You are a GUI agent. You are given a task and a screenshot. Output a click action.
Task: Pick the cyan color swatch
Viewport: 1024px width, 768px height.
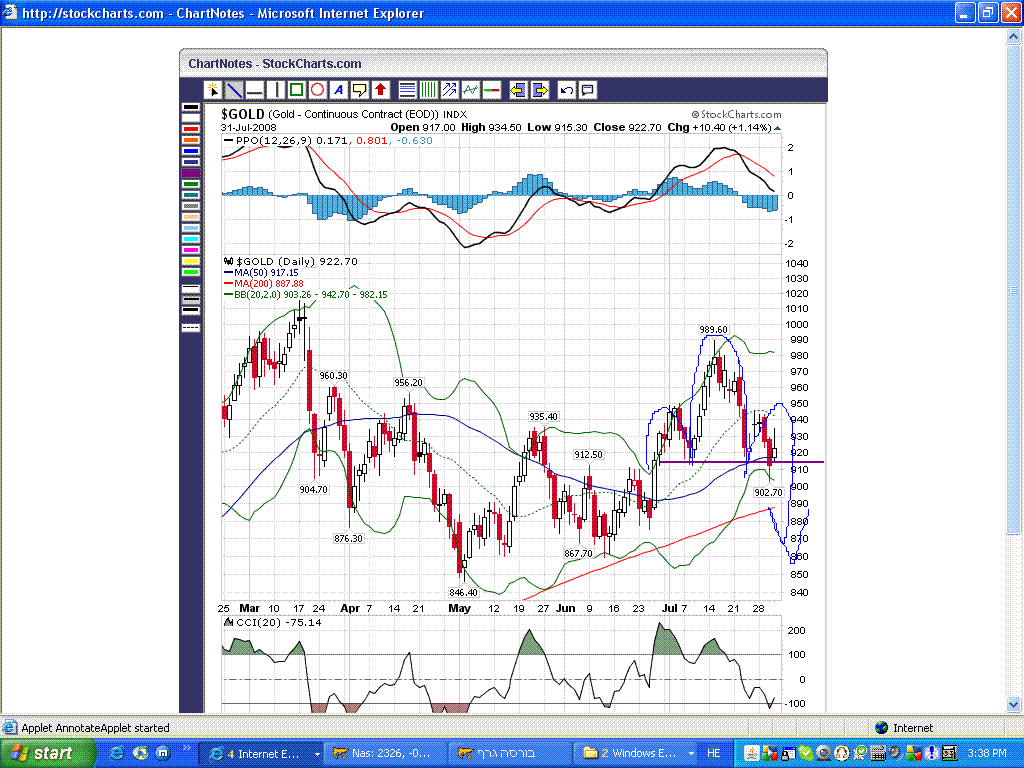(191, 240)
